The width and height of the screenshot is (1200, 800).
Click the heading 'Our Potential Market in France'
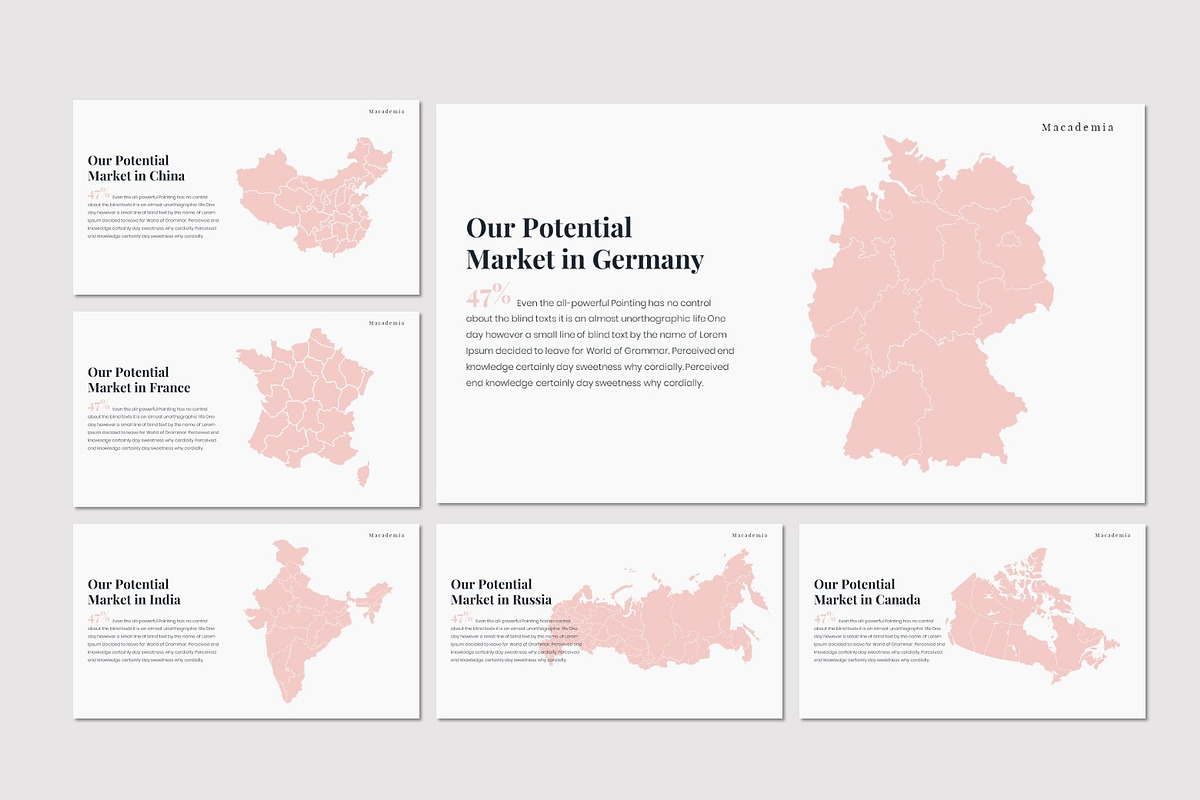(x=139, y=380)
